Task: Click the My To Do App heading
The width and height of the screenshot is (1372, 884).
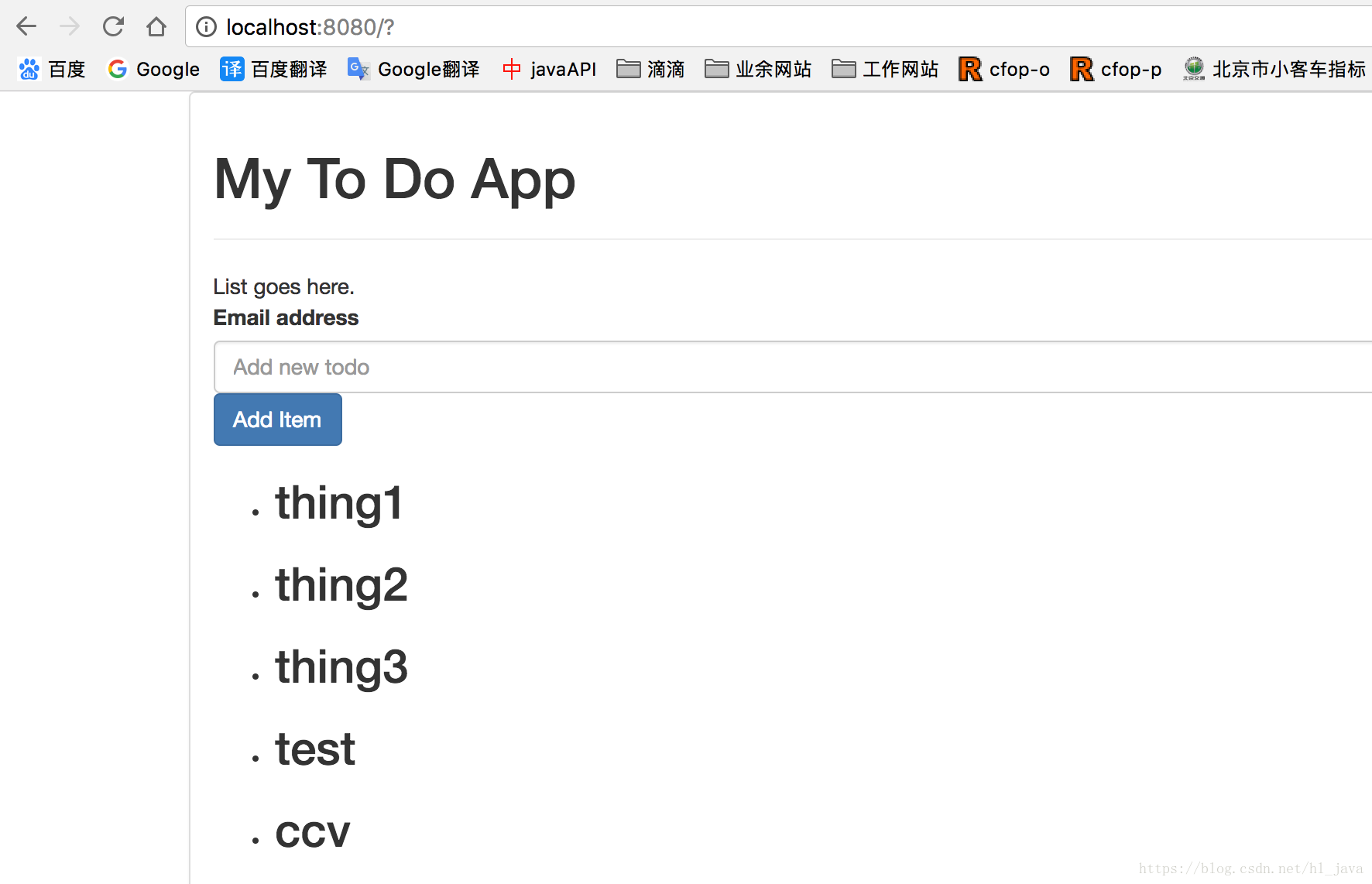Action: [395, 180]
